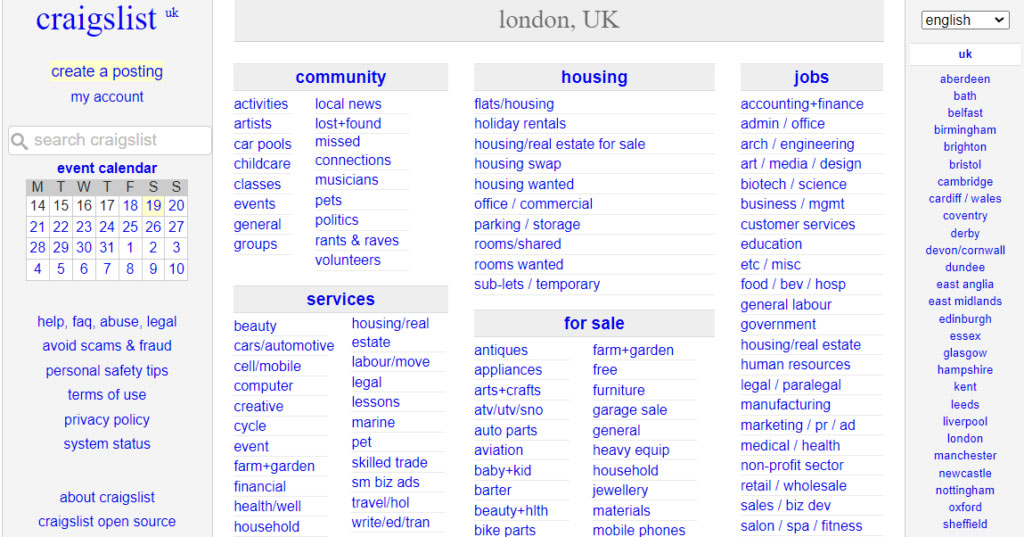The height and width of the screenshot is (537, 1024).
Task: Open the community section header
Action: pos(340,77)
